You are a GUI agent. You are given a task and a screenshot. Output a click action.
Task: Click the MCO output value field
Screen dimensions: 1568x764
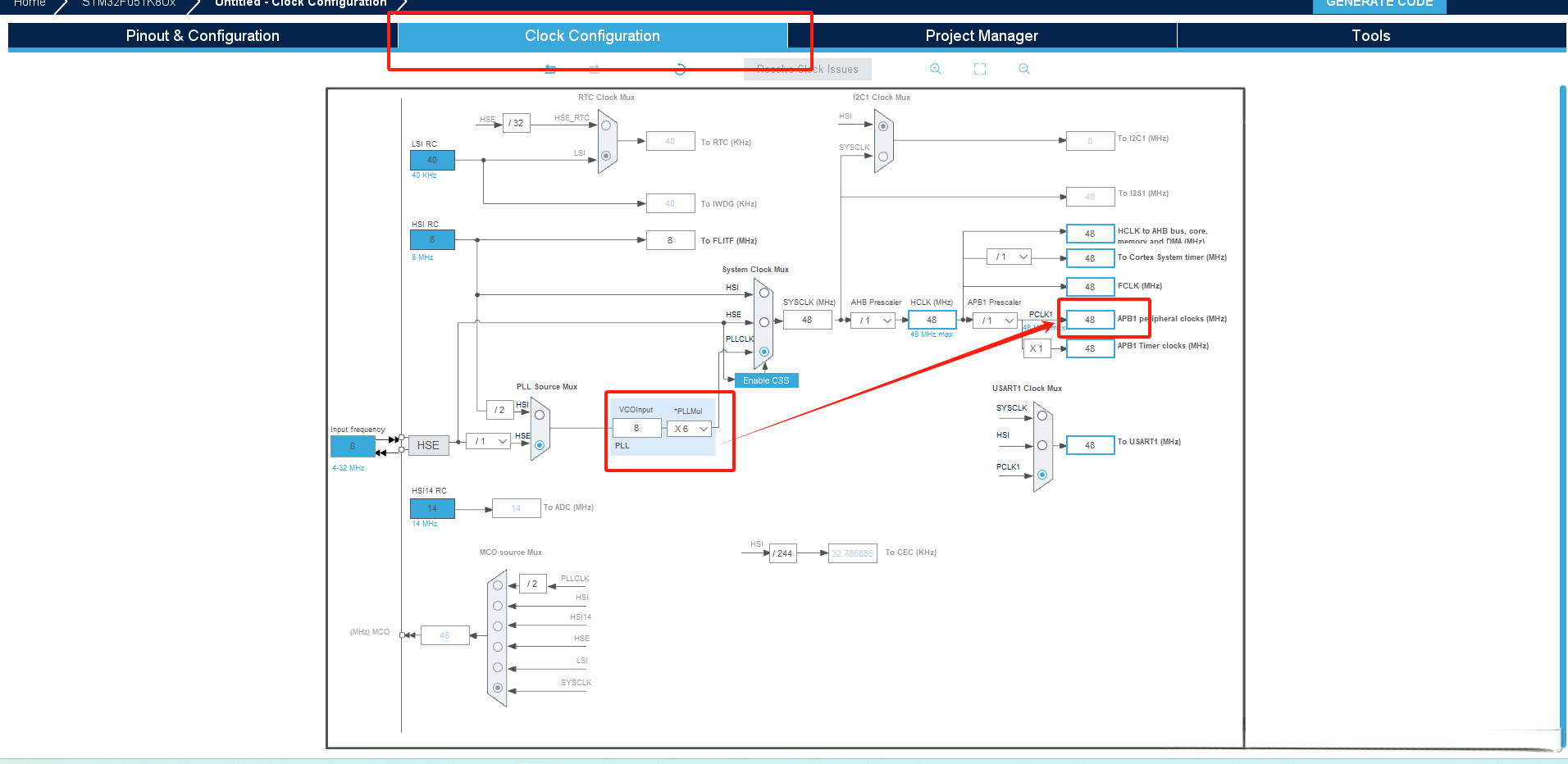tap(444, 635)
